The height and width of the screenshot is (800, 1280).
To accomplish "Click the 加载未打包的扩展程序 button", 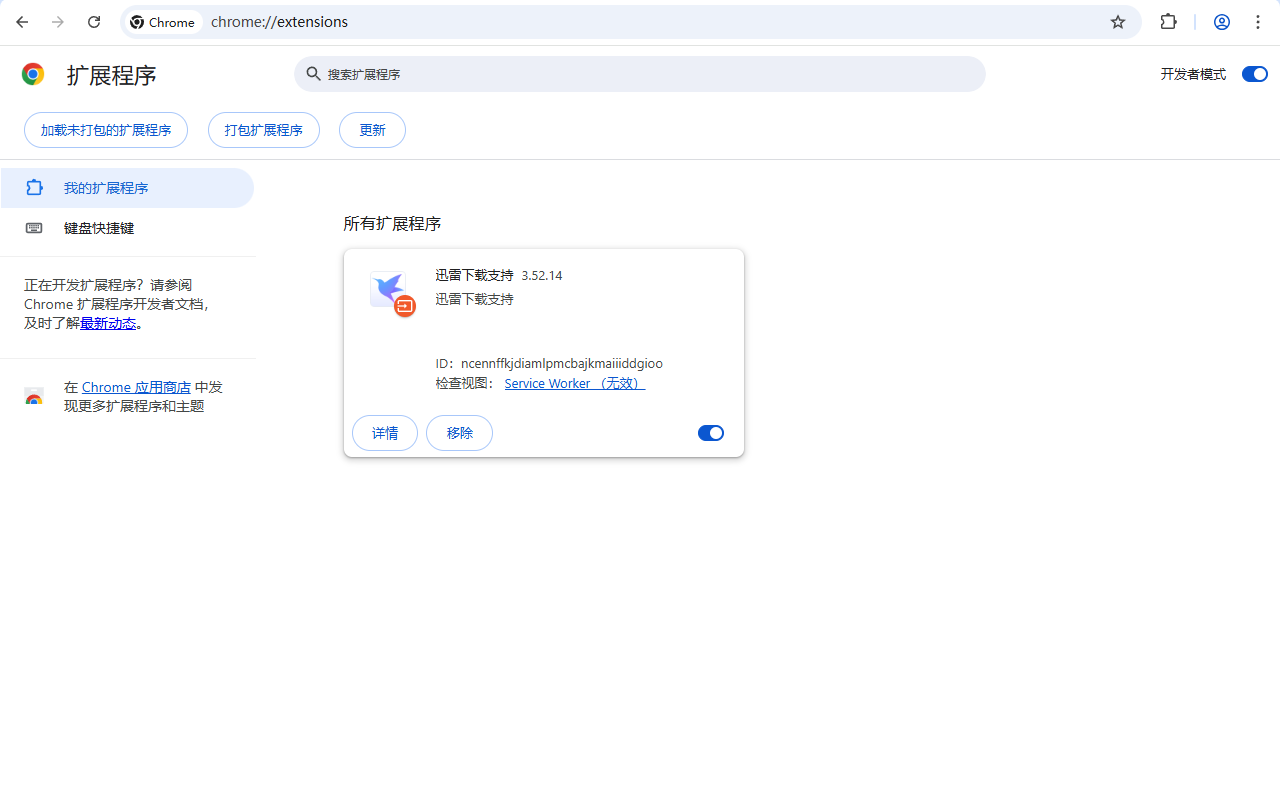I will coord(106,130).
